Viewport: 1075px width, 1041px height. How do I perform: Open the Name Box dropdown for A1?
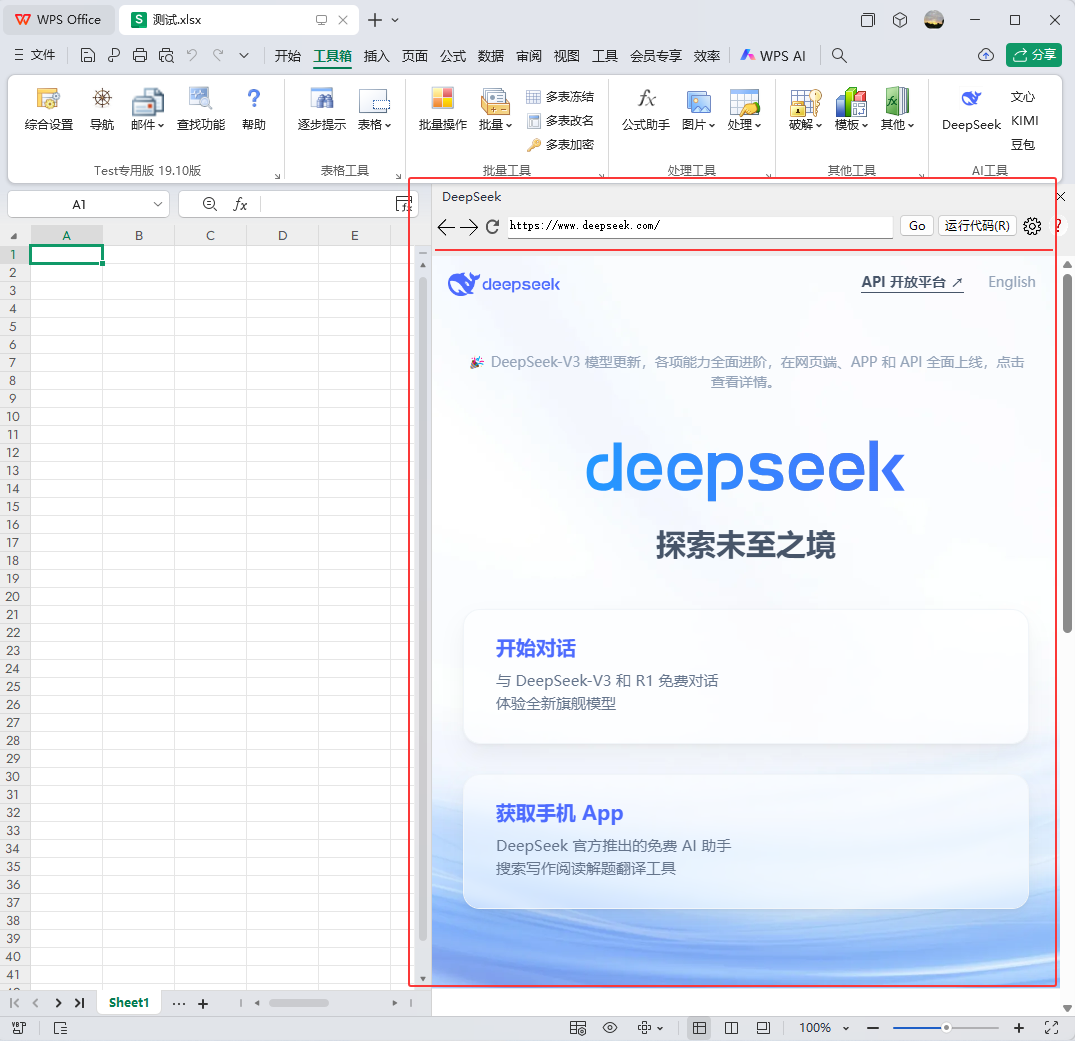pyautogui.click(x=158, y=204)
